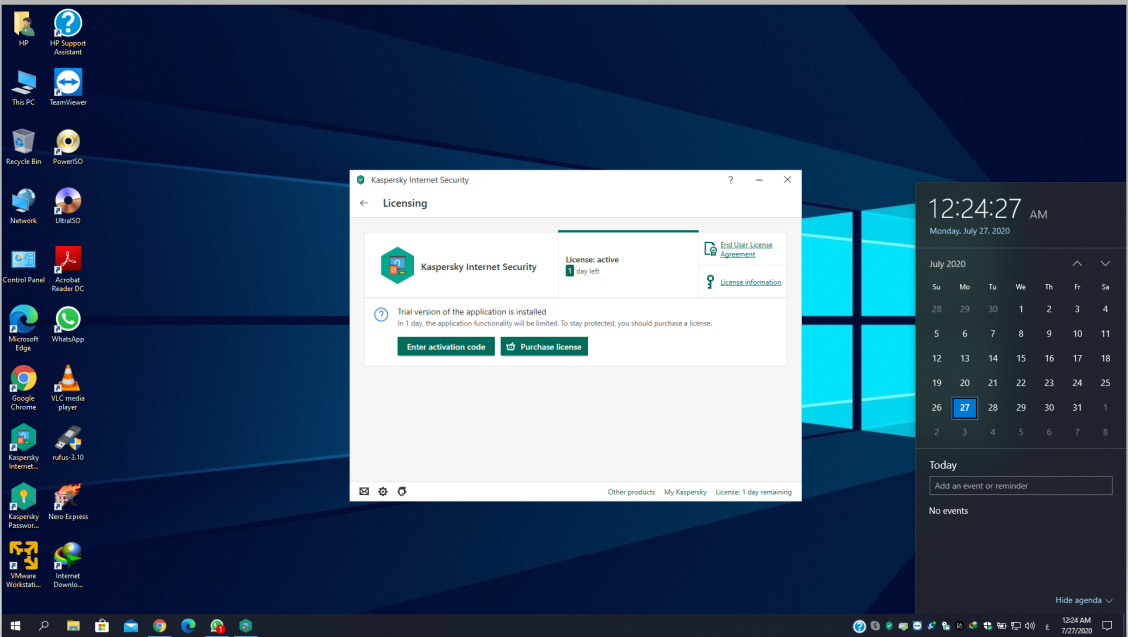This screenshot has height=637, width=1128.
Task: Select the VLC media player desktop icon
Action: click(68, 388)
